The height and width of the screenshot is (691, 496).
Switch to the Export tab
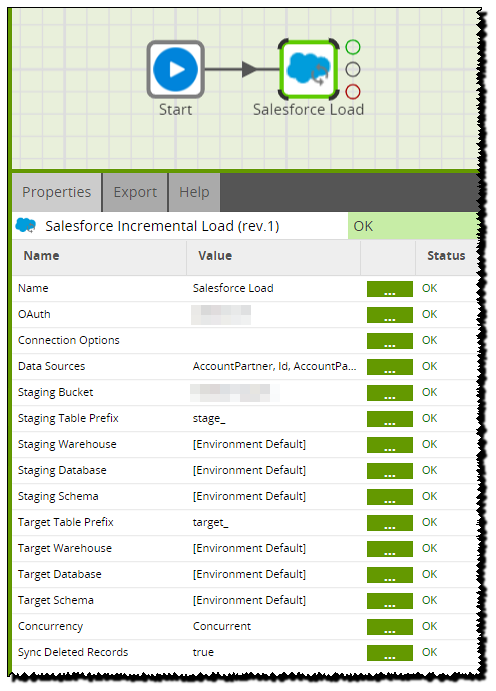[x=135, y=192]
